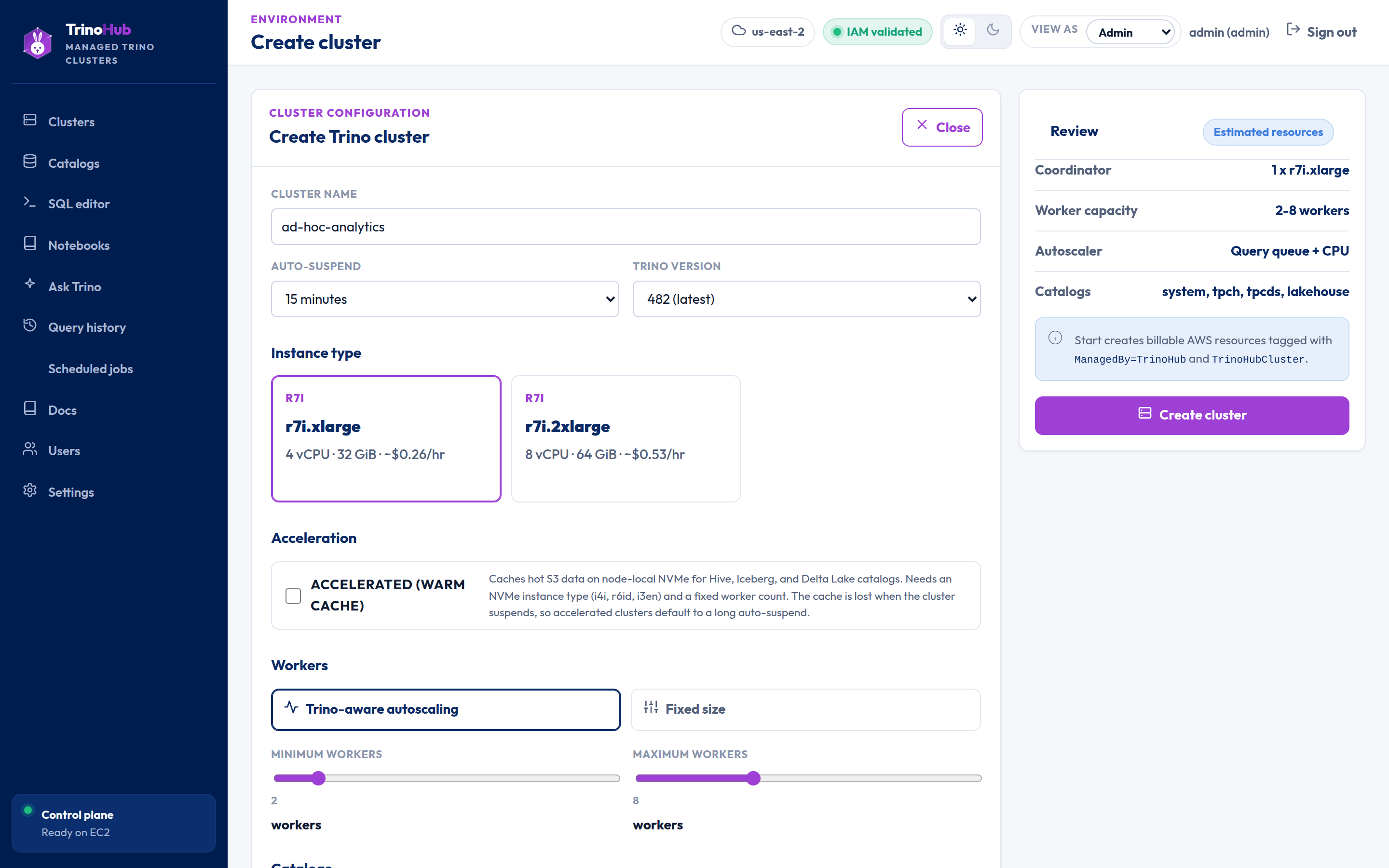Click the Query history clock icon
This screenshot has height=868, width=1389.
(x=30, y=325)
